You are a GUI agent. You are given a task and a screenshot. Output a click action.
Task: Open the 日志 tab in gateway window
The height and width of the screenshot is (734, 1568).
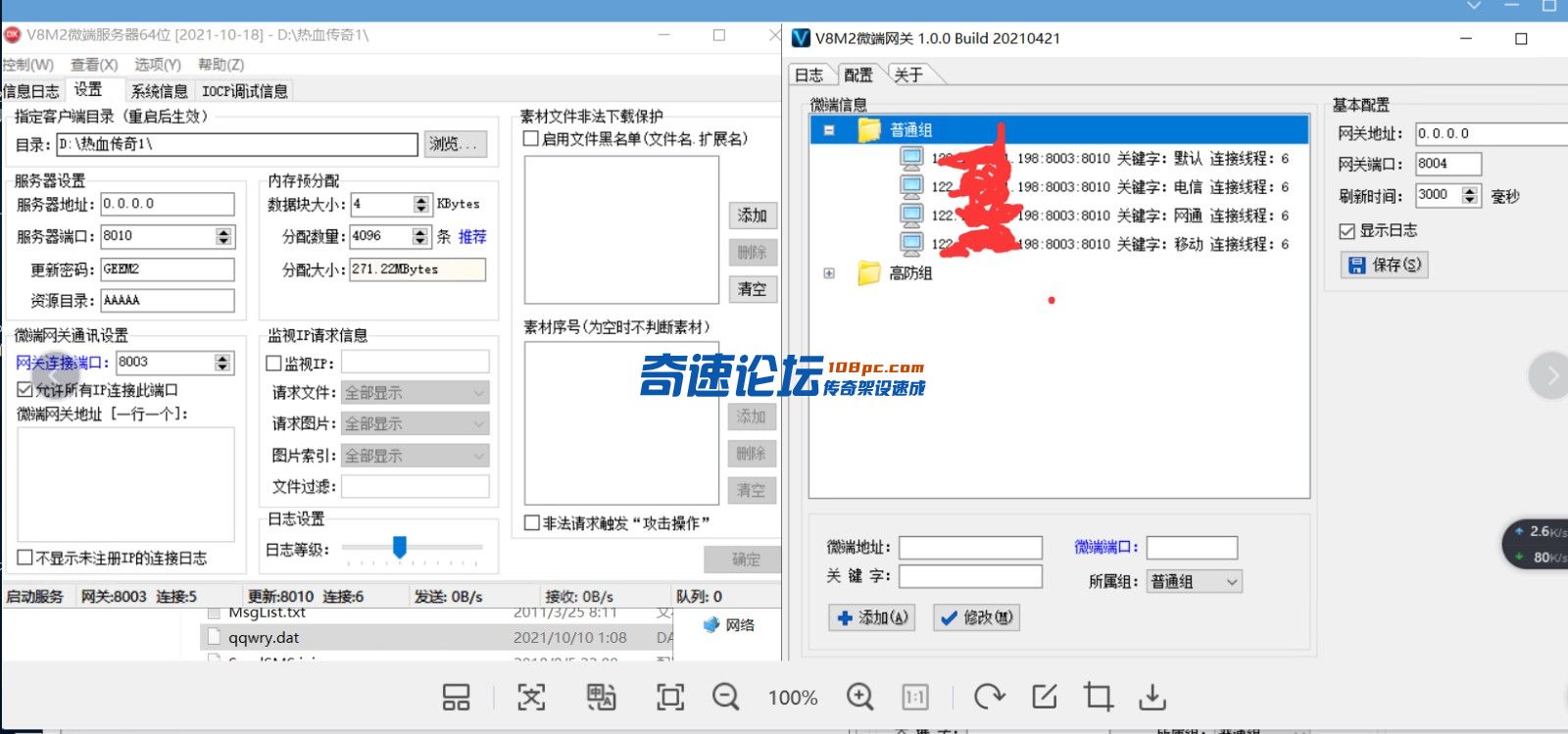809,75
